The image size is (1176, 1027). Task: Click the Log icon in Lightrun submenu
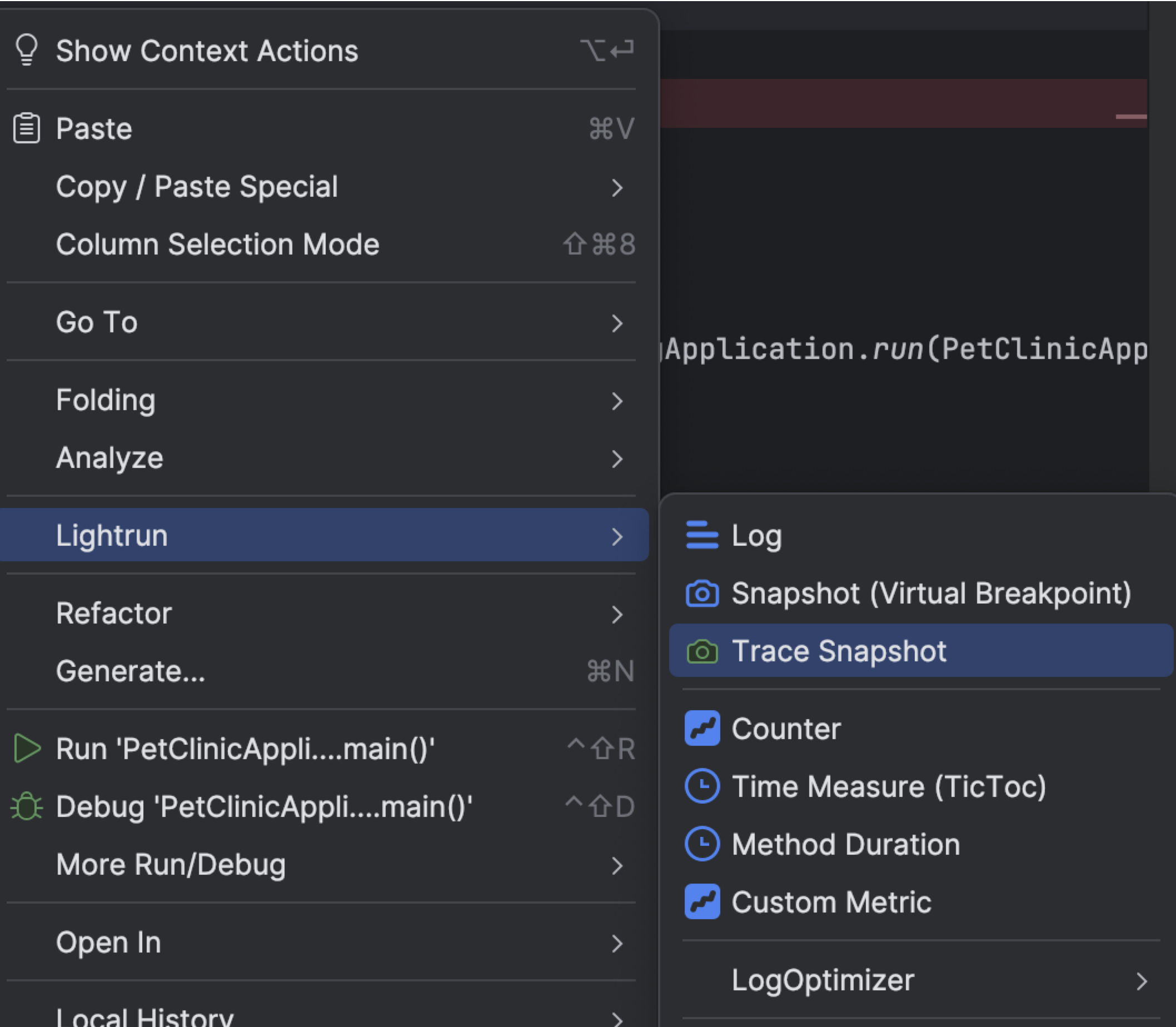[702, 535]
